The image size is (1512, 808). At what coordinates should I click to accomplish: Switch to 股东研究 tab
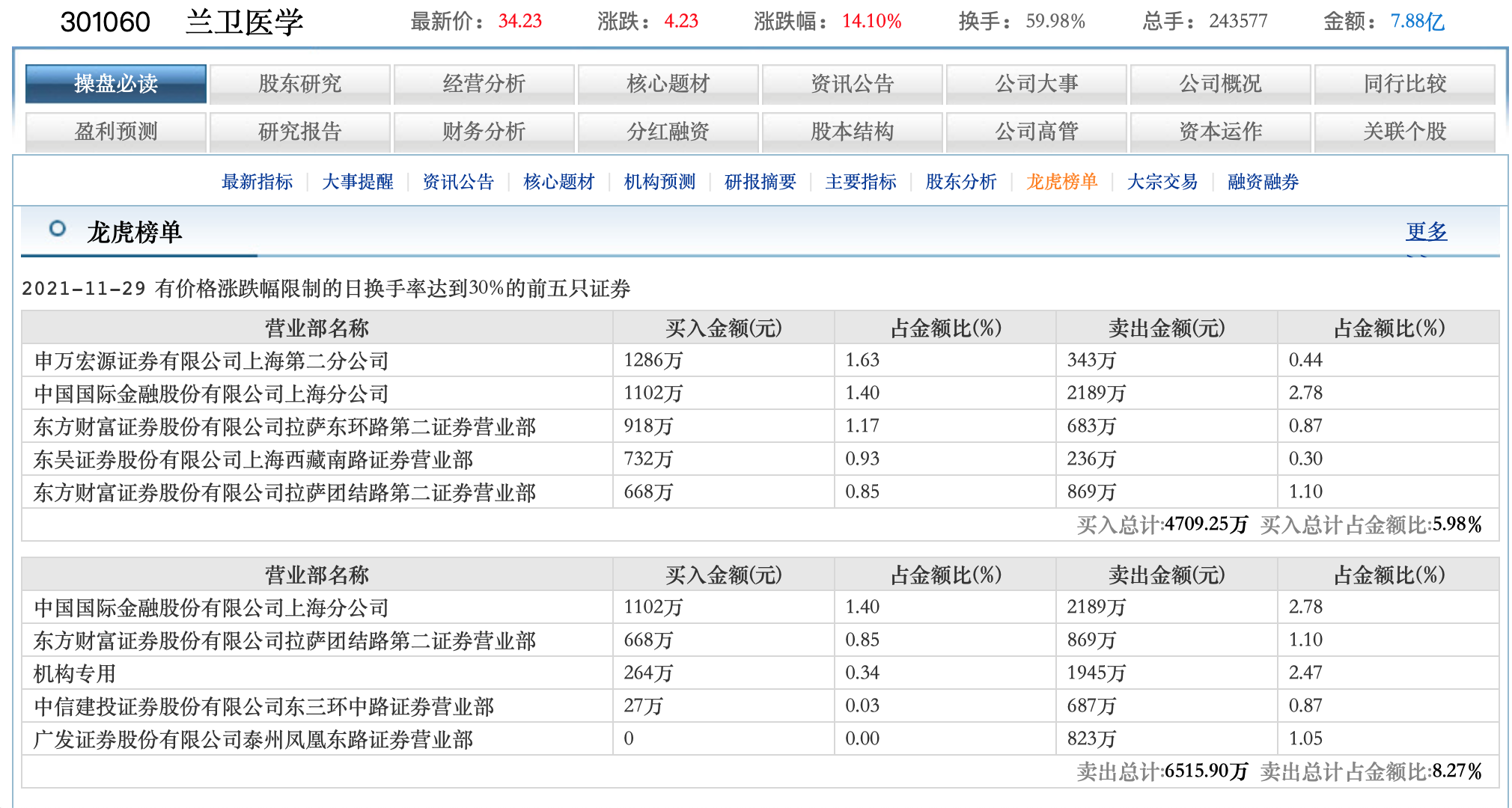[300, 84]
